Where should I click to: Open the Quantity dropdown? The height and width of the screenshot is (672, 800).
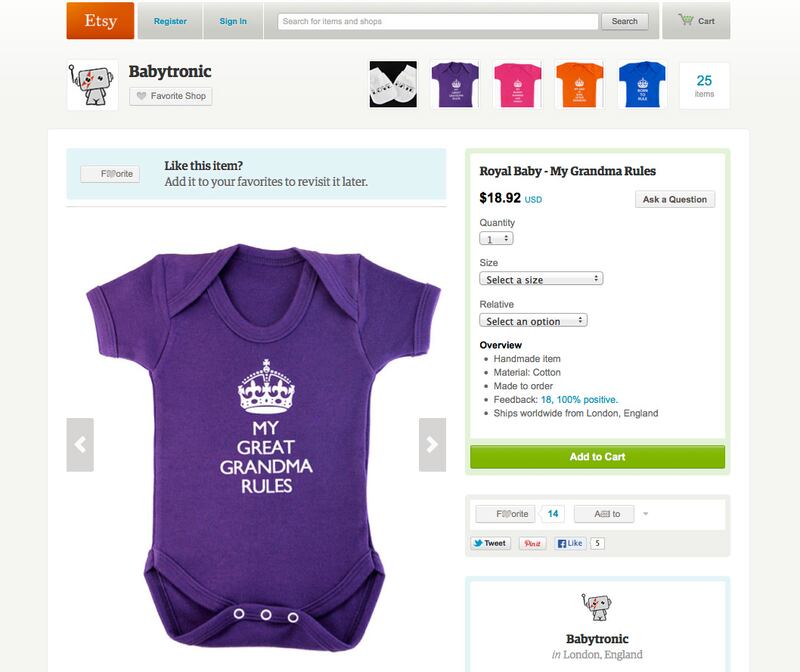496,238
